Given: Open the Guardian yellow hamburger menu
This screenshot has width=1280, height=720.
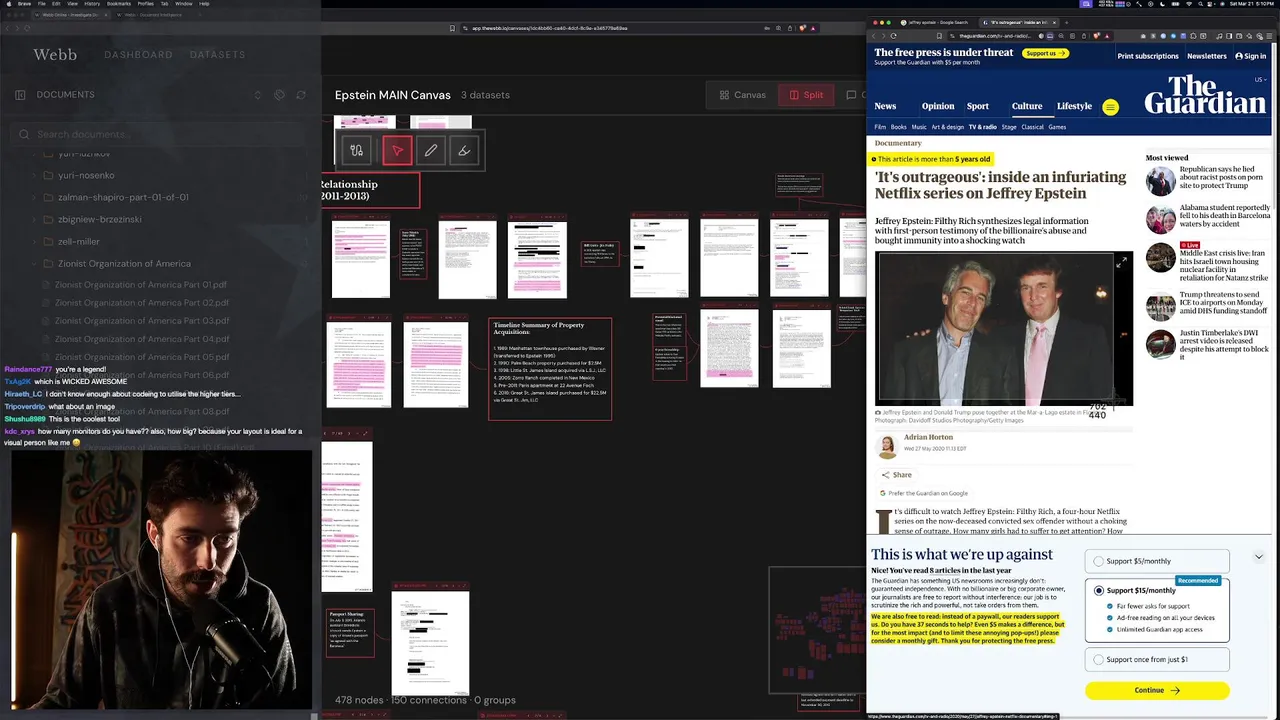Looking at the screenshot, I should coord(1110,107).
